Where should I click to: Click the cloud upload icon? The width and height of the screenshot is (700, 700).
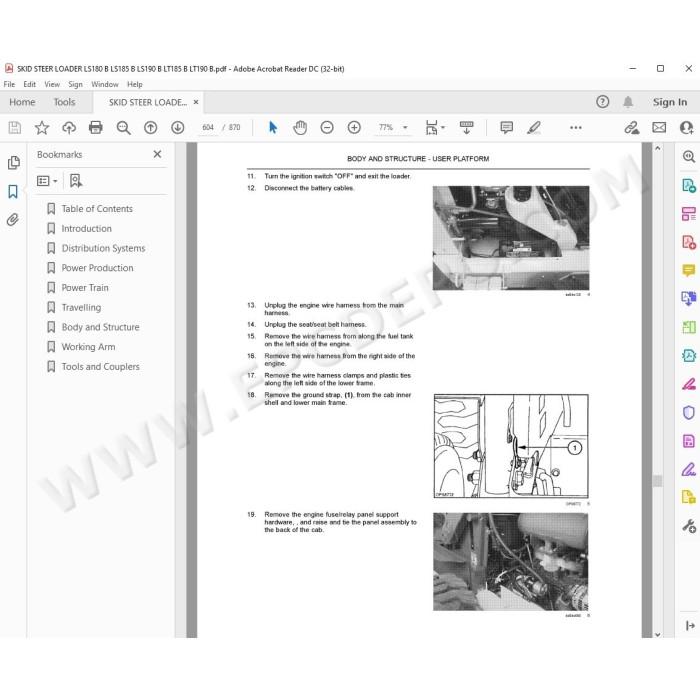click(69, 128)
